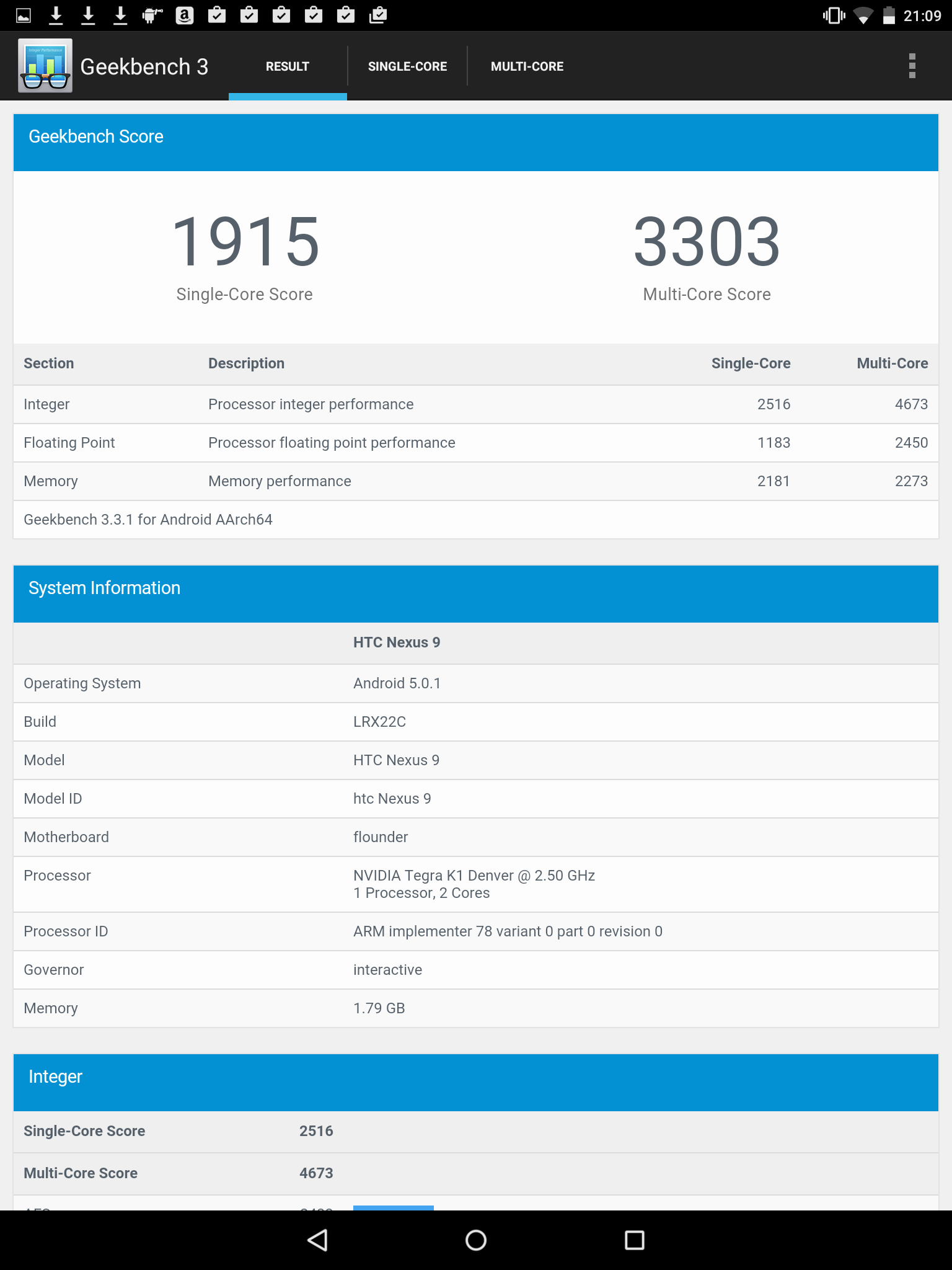Tap the blue Integer section header
The width and height of the screenshot is (952, 1270).
coord(476,1082)
